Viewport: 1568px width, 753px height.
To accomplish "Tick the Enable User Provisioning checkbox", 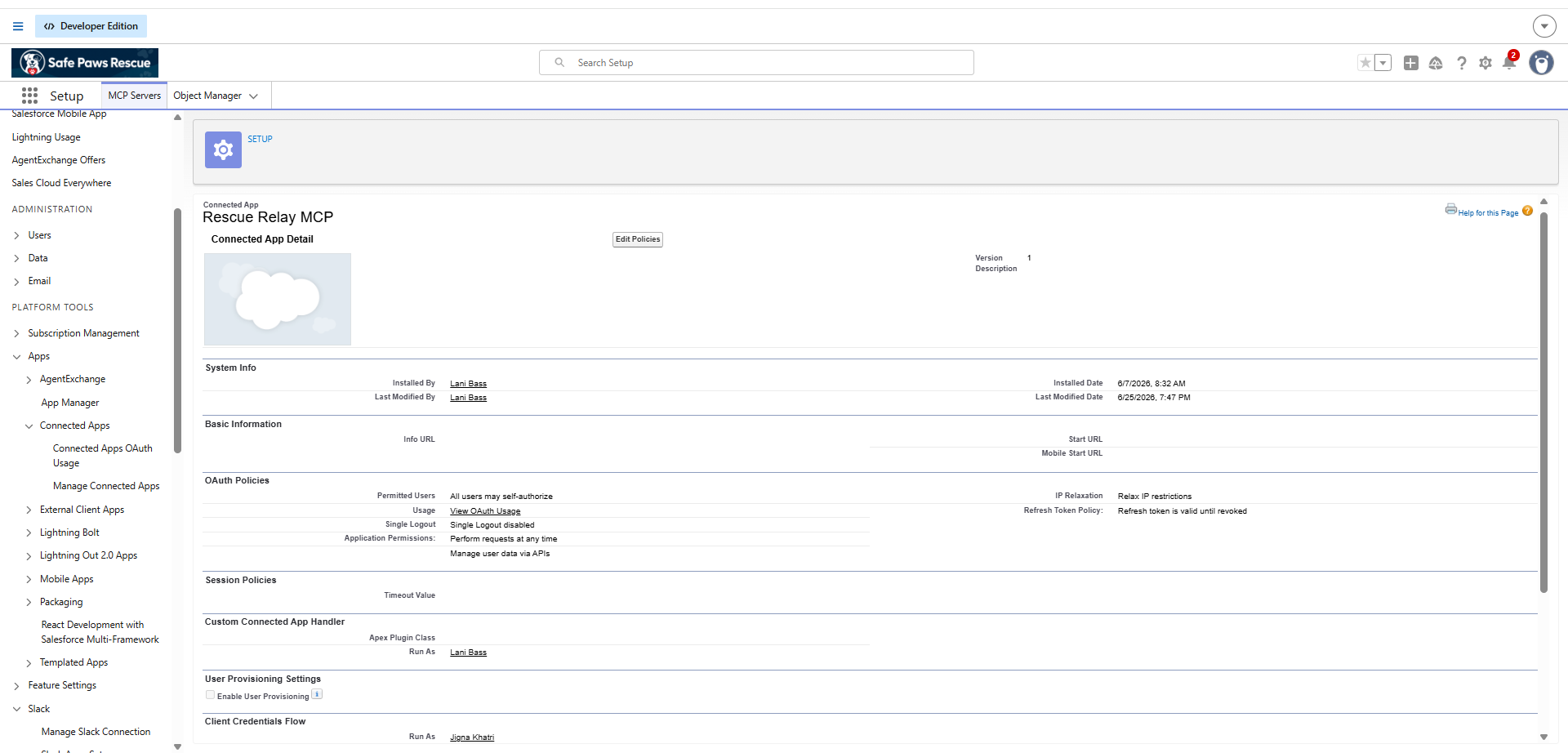I will click(210, 695).
